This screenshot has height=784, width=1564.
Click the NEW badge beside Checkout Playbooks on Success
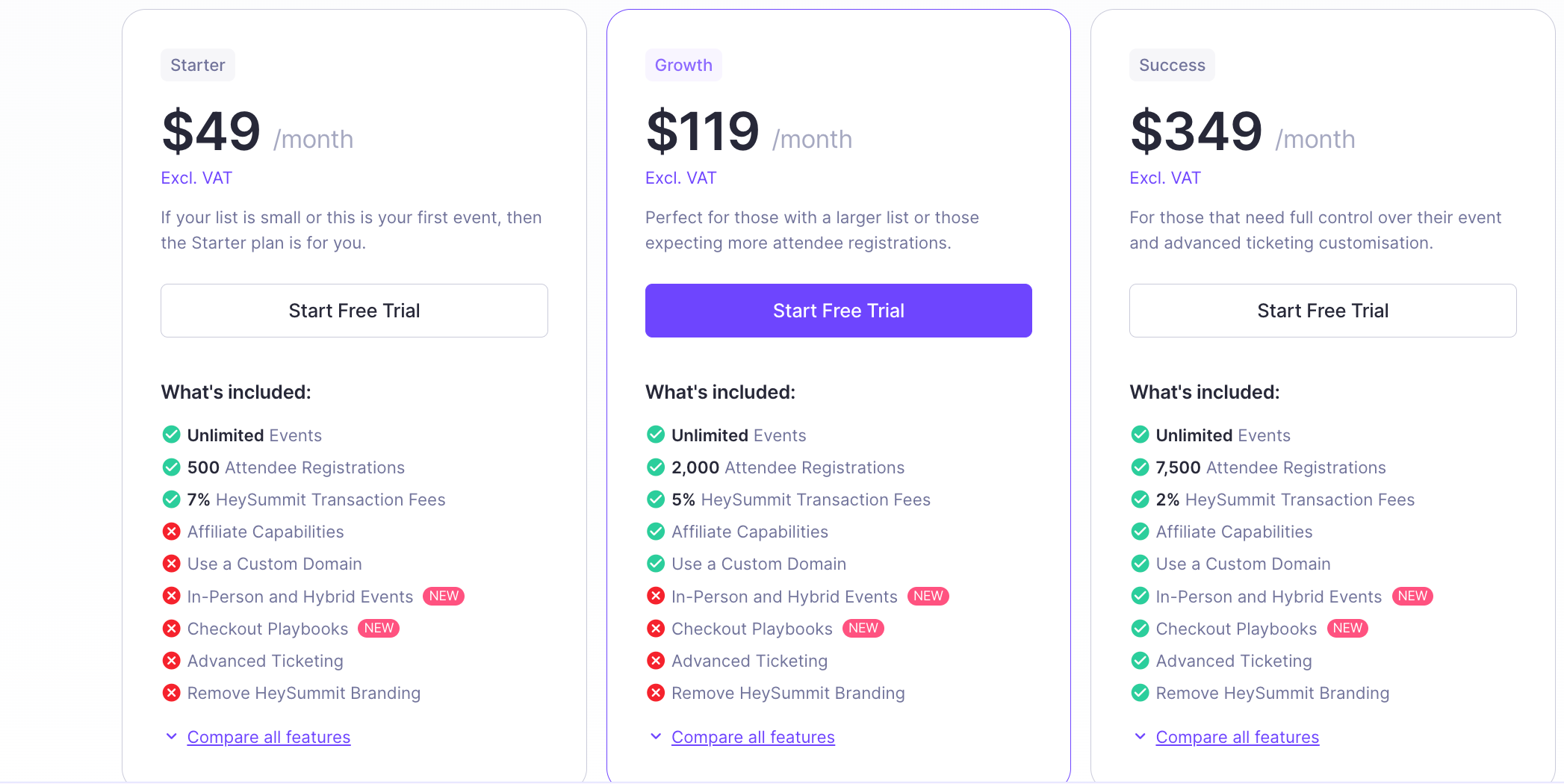pos(1347,628)
